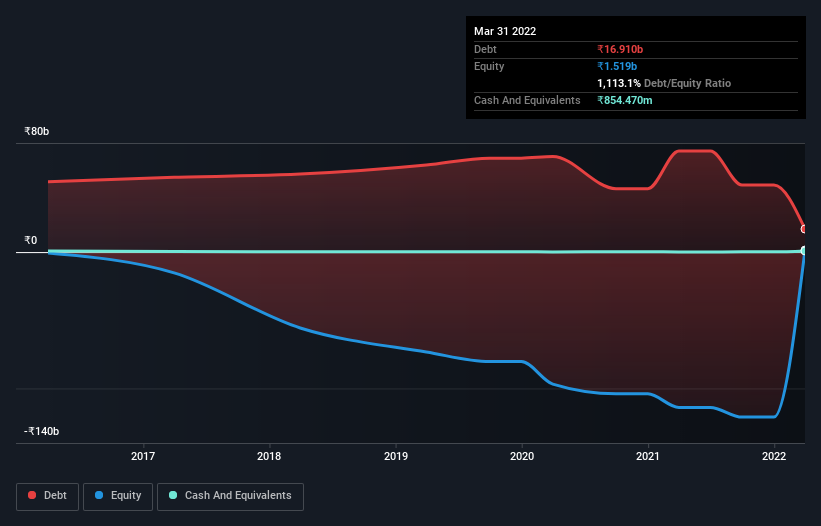
Task: Click the -₹140b y-axis label
Action: click(x=41, y=431)
